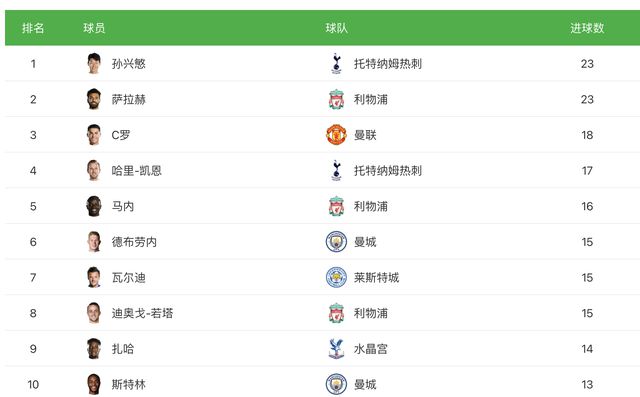Click Liverpool crest in 迪奥戈-若塔 row
This screenshot has height=397, width=640.
pos(336,313)
